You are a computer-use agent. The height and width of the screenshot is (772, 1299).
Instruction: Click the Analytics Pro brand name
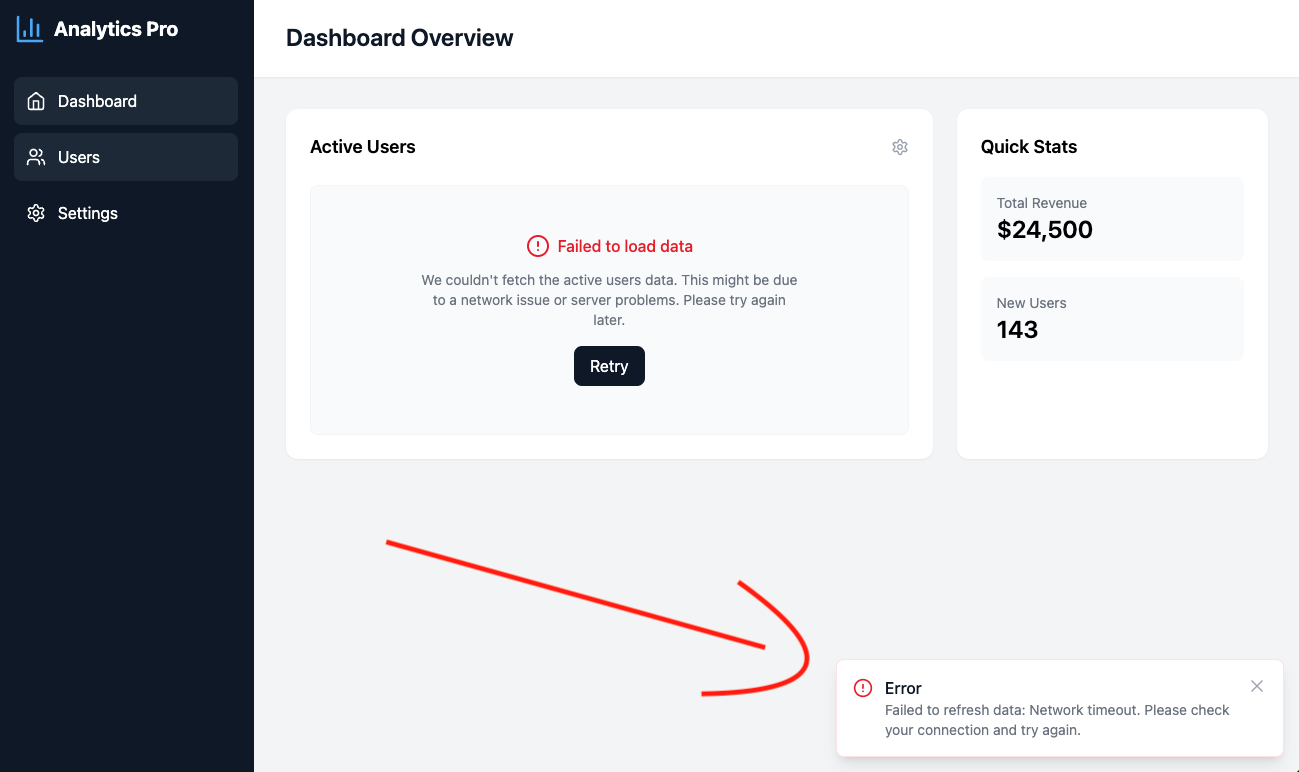tap(116, 29)
